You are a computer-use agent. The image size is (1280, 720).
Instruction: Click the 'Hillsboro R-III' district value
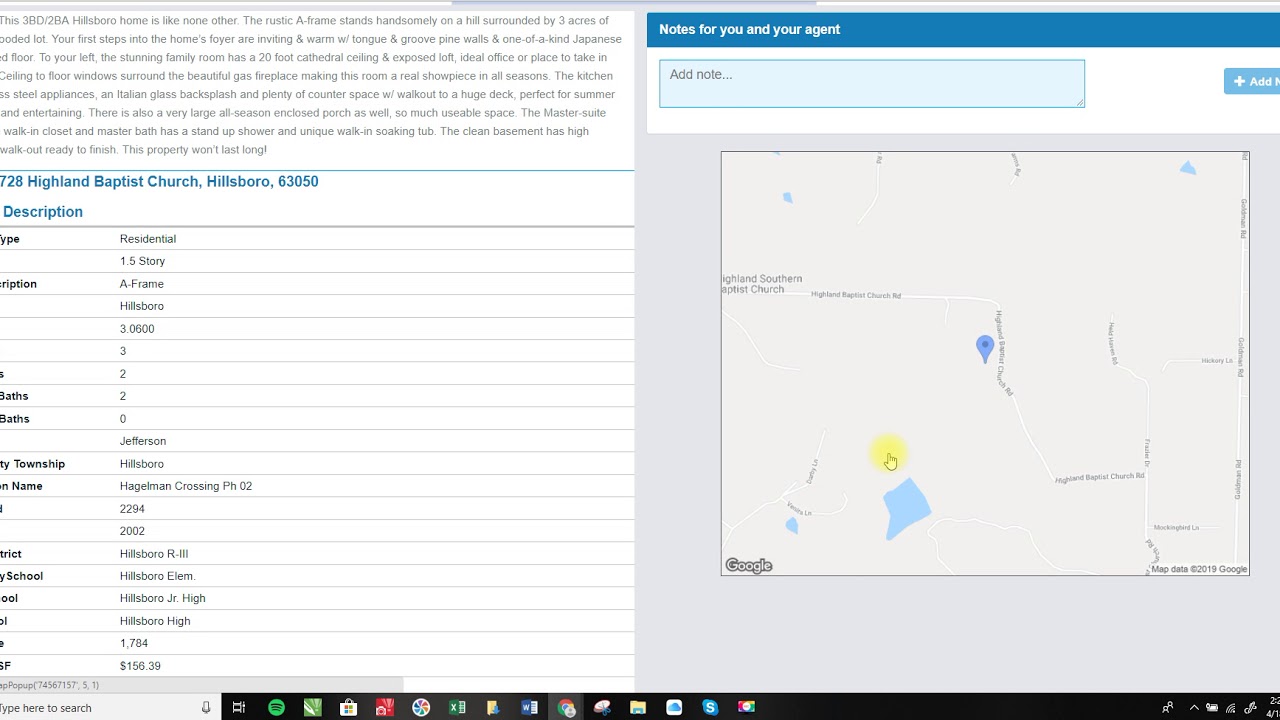coord(154,554)
